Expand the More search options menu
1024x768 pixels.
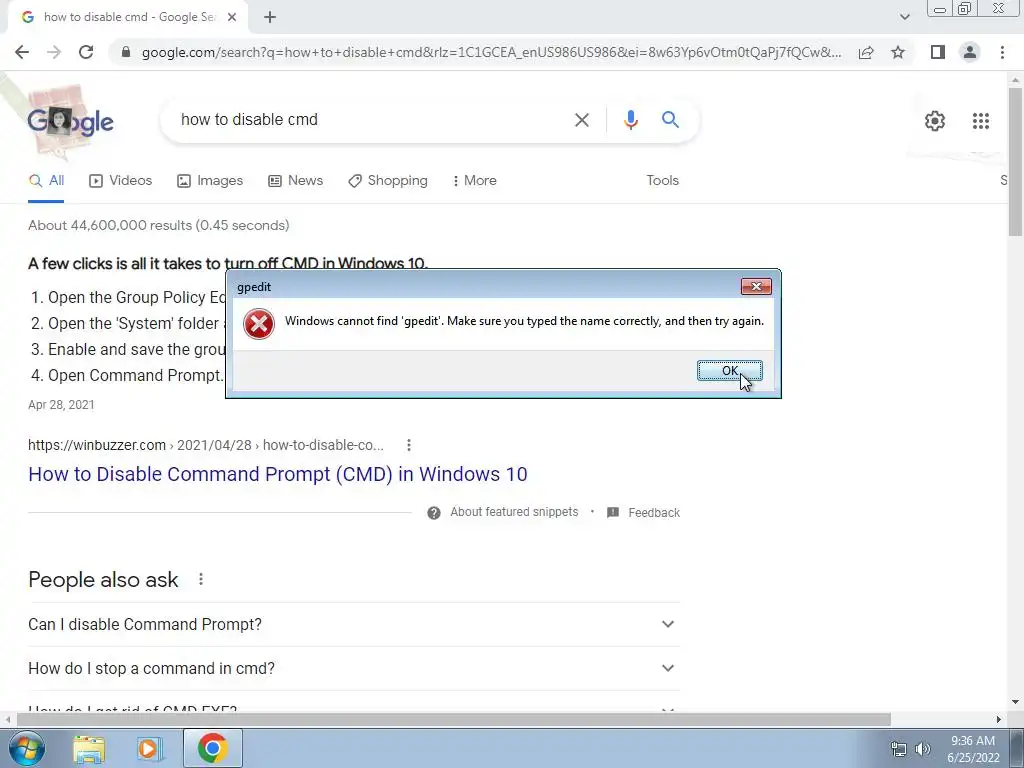coord(475,181)
